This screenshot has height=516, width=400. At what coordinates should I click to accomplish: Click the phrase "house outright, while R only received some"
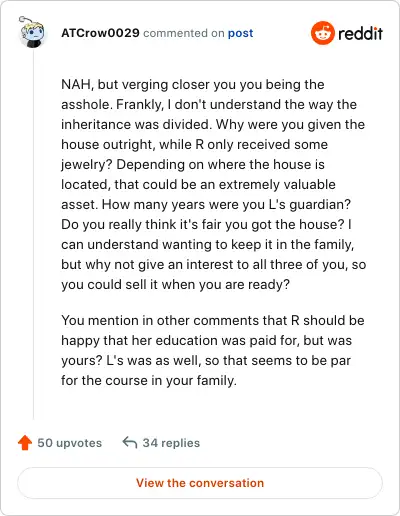pyautogui.click(x=194, y=145)
